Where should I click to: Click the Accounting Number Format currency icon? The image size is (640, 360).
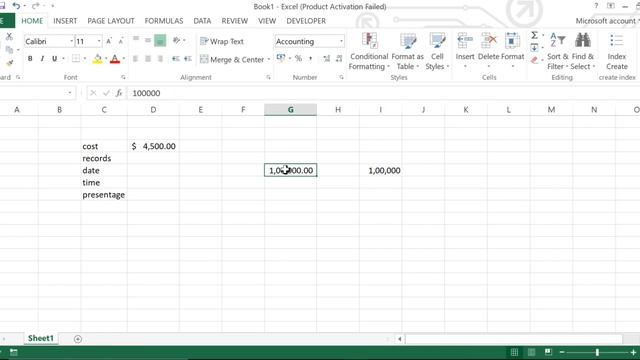point(281,58)
